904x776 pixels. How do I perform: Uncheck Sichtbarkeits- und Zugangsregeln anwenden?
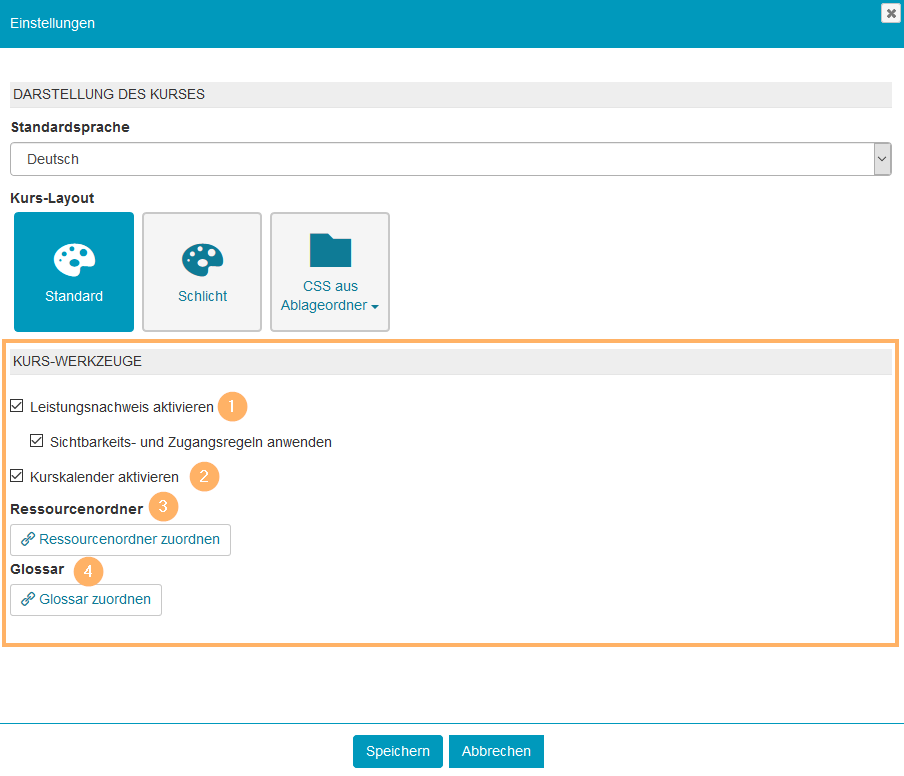click(37, 441)
